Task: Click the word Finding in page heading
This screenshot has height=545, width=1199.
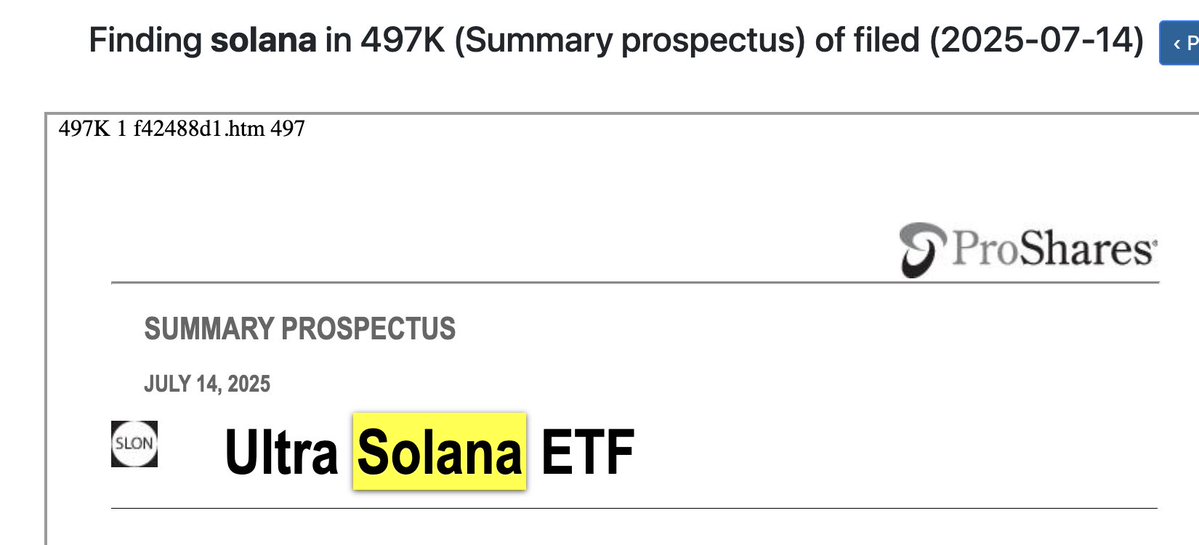Action: pyautogui.click(x=146, y=40)
